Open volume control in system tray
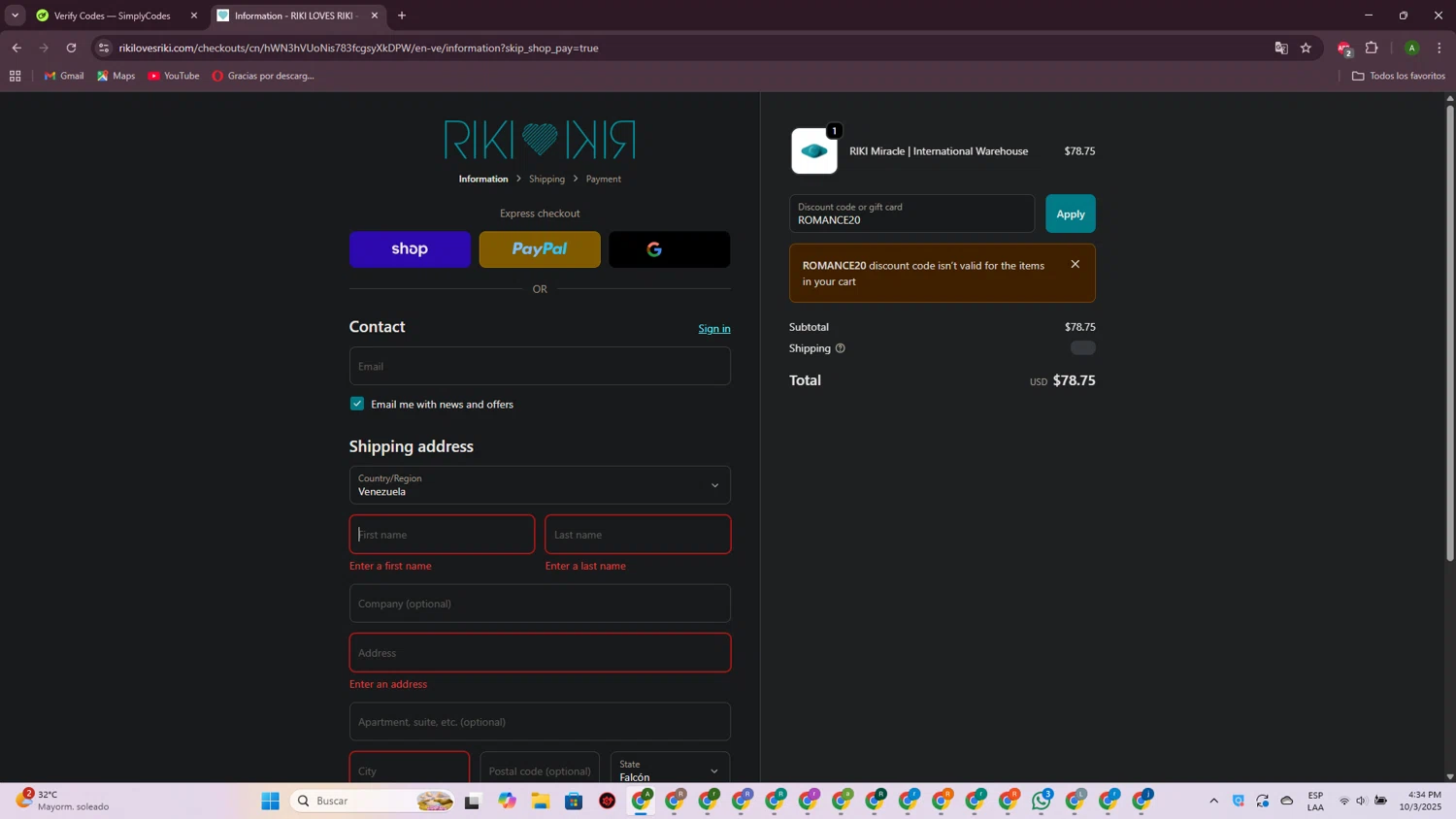The height and width of the screenshot is (819, 1456). [x=1361, y=801]
